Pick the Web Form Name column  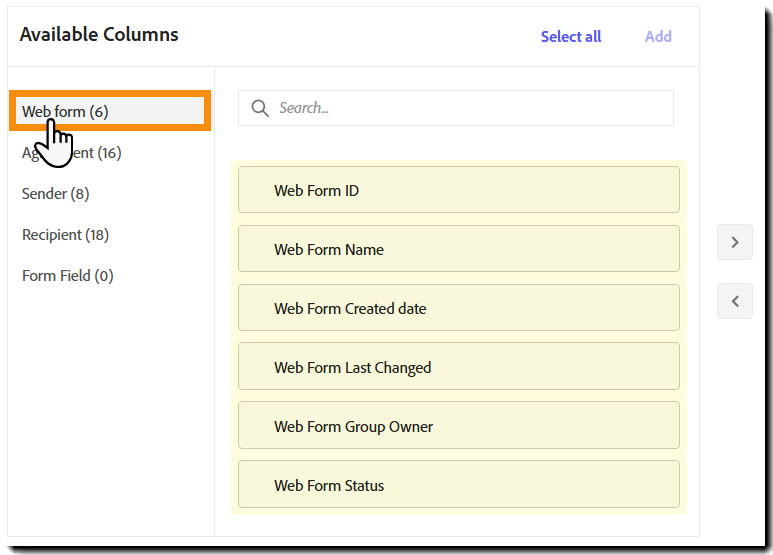coord(458,249)
